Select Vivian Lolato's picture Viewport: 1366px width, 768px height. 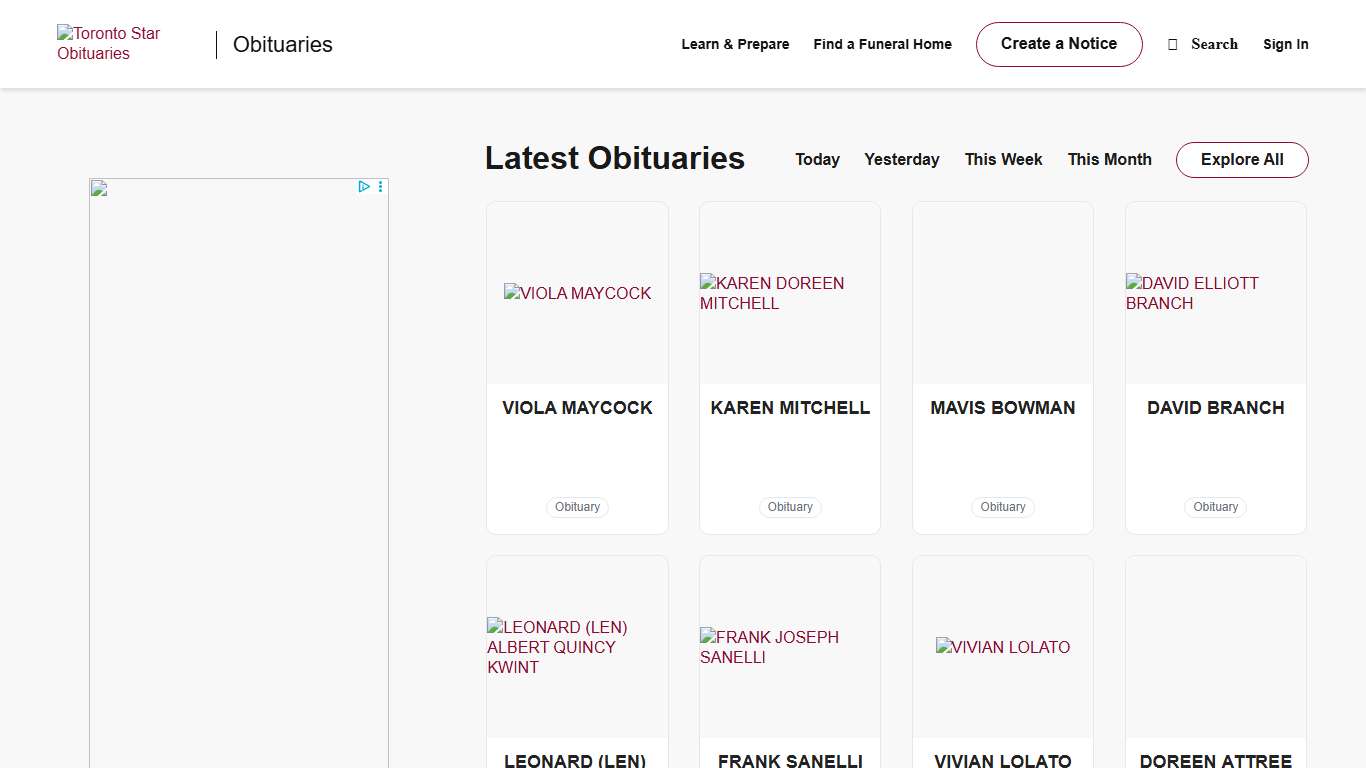click(x=1002, y=647)
